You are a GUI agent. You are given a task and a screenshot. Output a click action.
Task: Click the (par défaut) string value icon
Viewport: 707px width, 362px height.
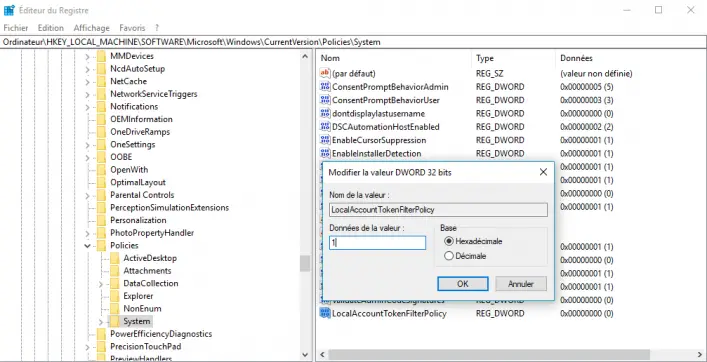(x=325, y=73)
